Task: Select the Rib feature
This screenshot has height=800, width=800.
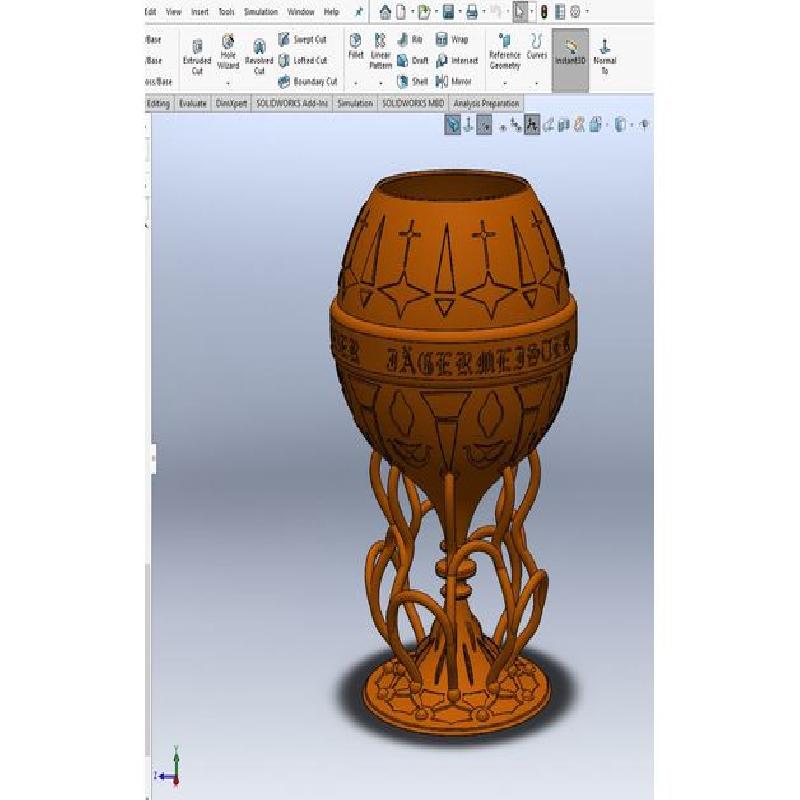Action: point(410,39)
